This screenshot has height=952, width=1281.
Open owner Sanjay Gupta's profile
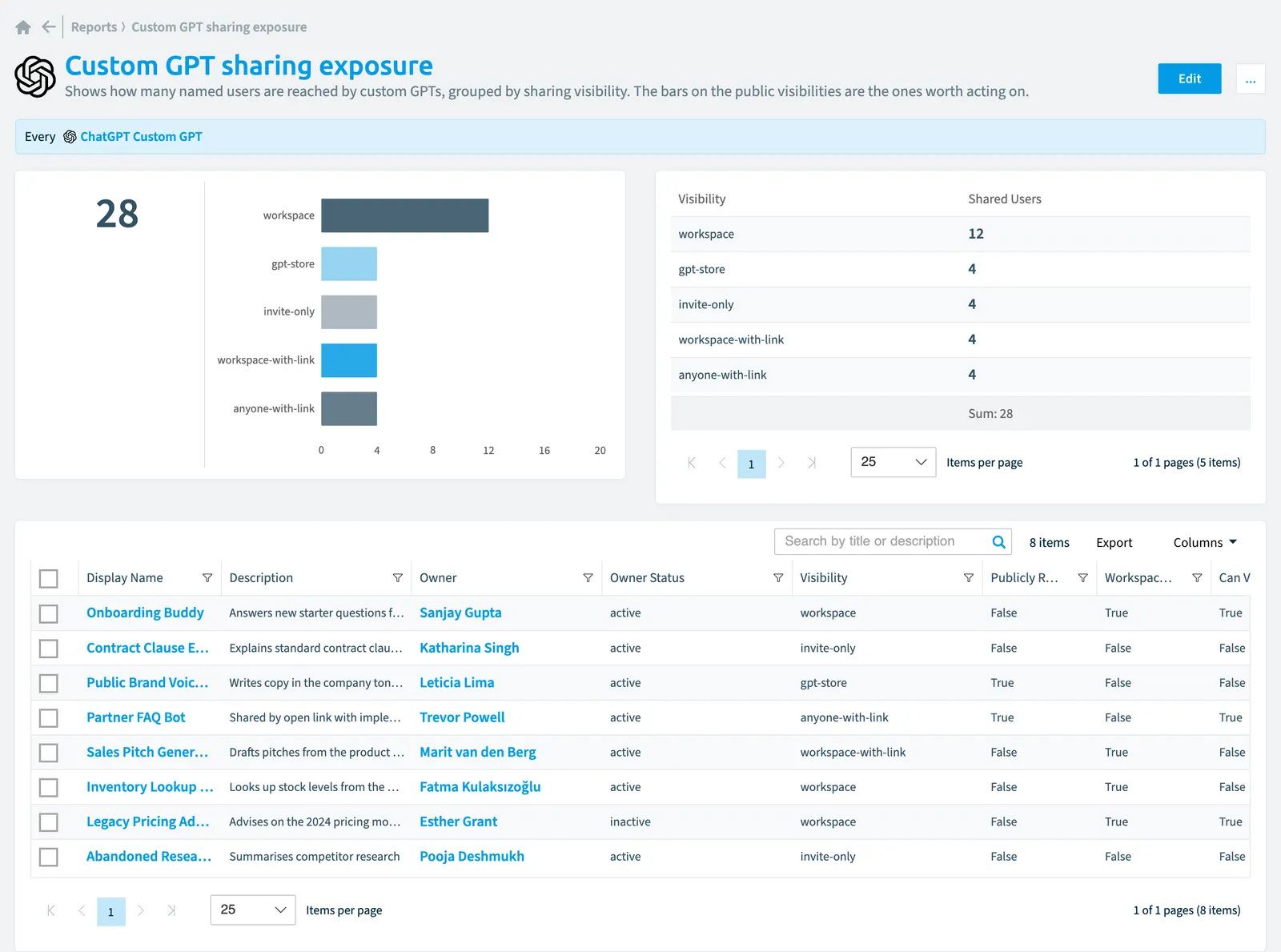[x=460, y=613]
